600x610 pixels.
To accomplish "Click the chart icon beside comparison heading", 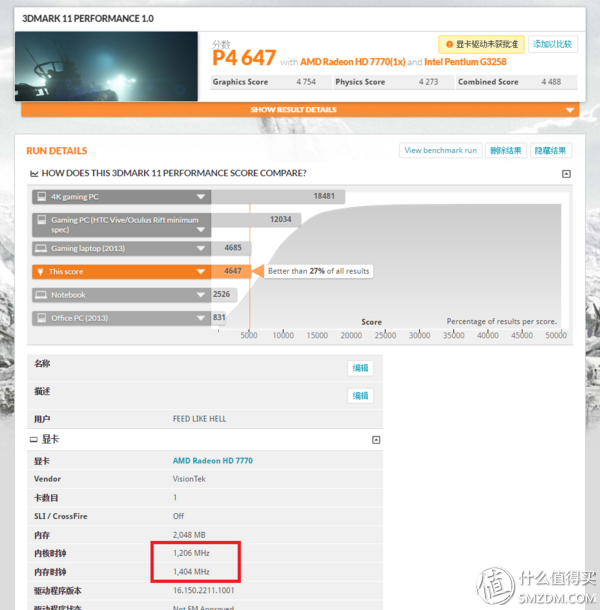I will [x=34, y=174].
